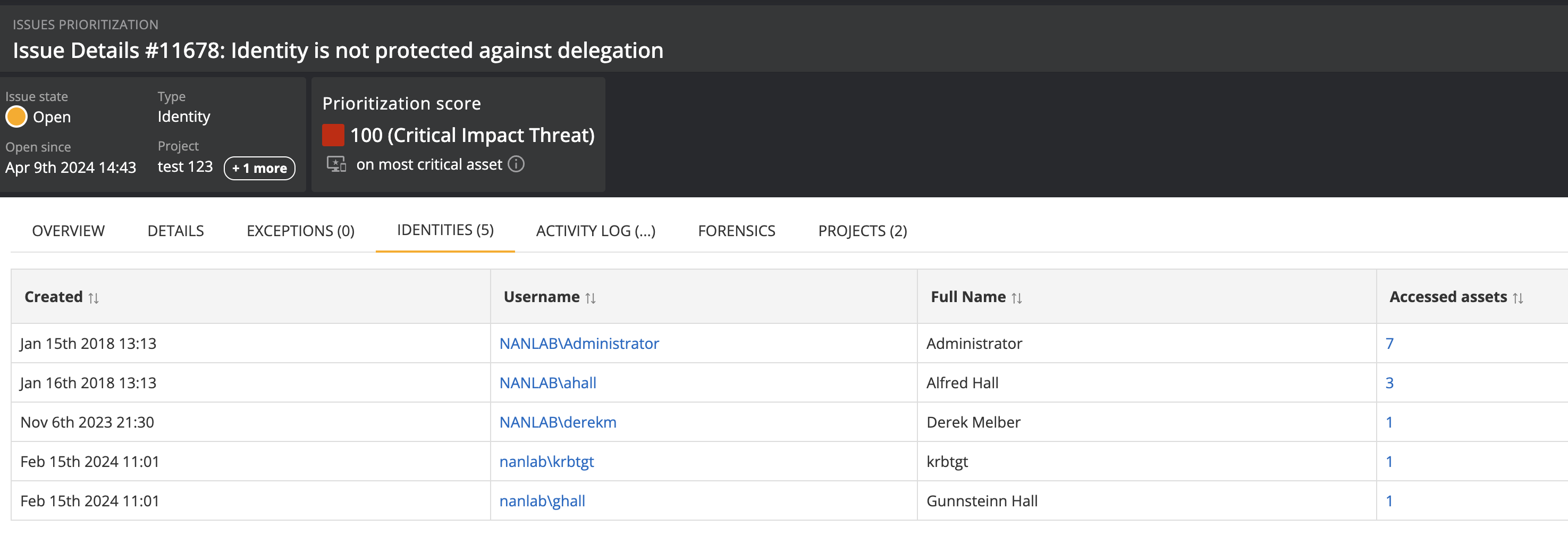This screenshot has height=551, width=1568.
Task: Click the orange Open issue state indicator
Action: 16,117
